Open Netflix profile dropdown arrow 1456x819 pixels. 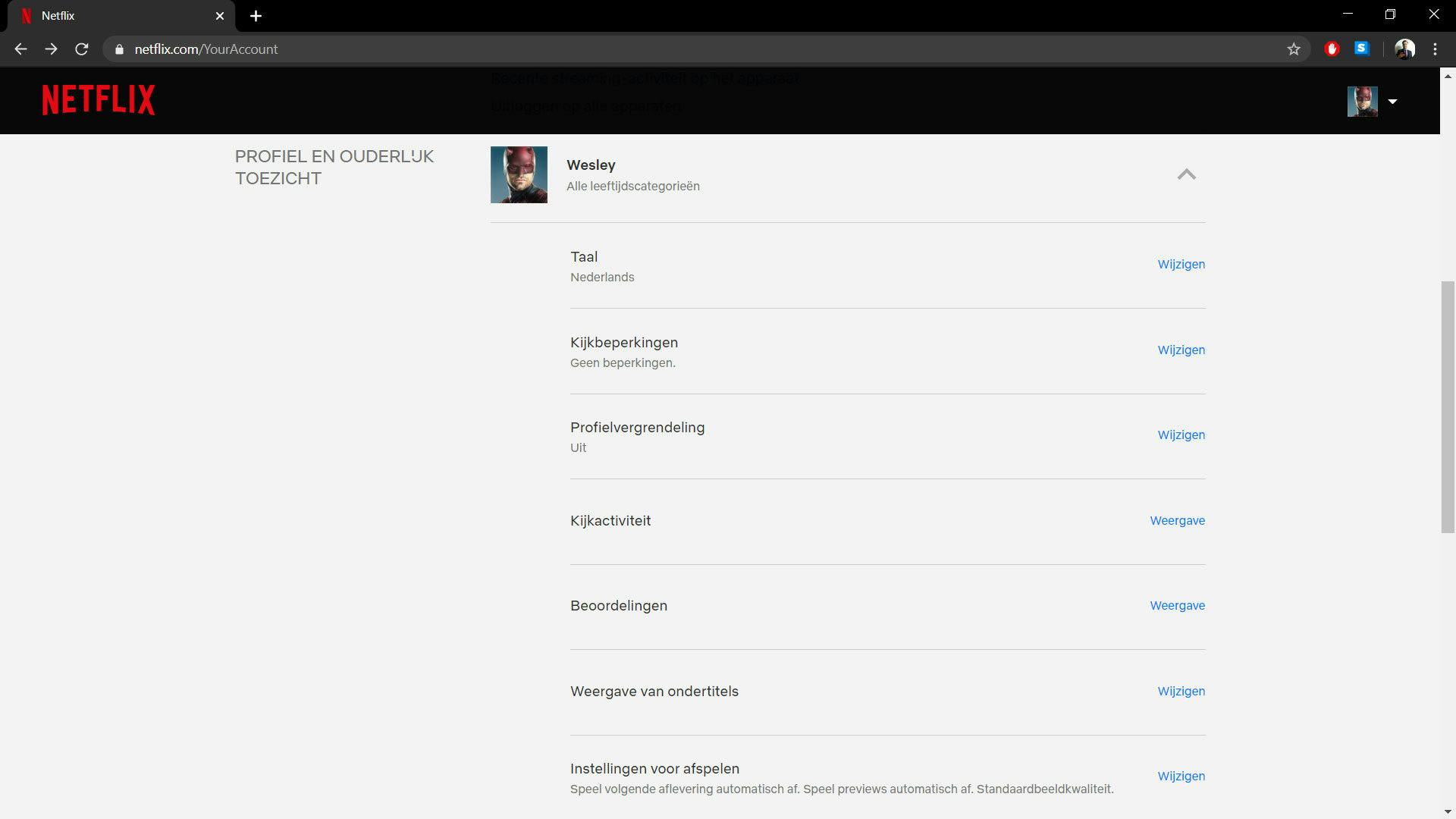pos(1392,102)
